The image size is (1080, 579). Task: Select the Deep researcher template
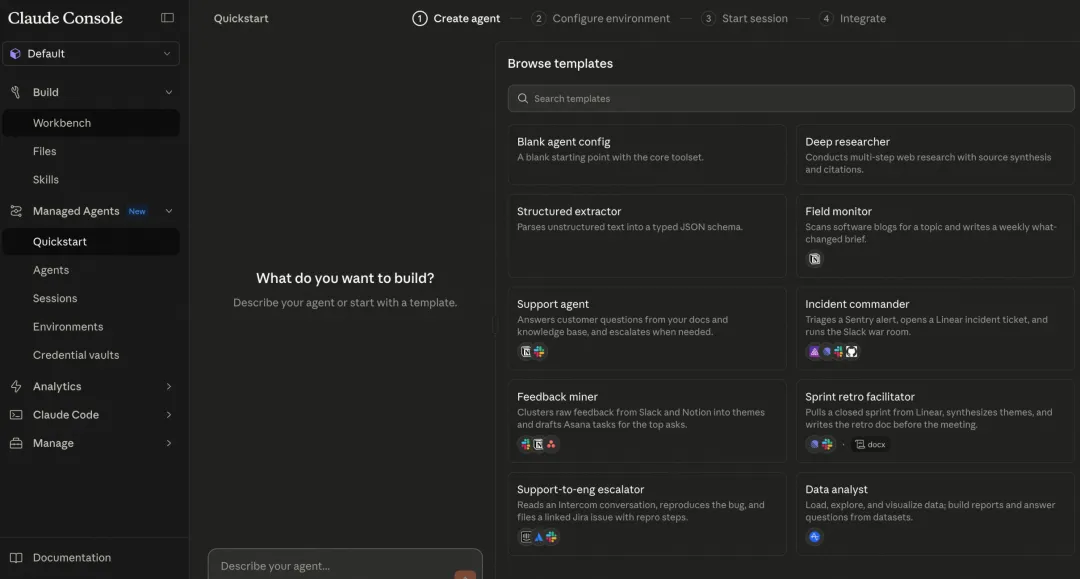[934, 155]
